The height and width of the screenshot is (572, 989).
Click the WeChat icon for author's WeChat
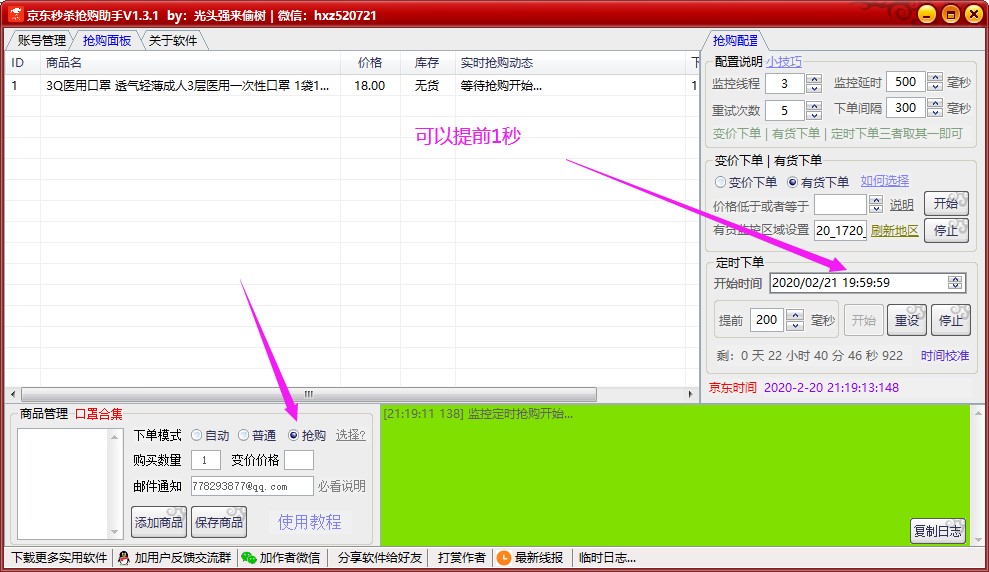[249, 557]
